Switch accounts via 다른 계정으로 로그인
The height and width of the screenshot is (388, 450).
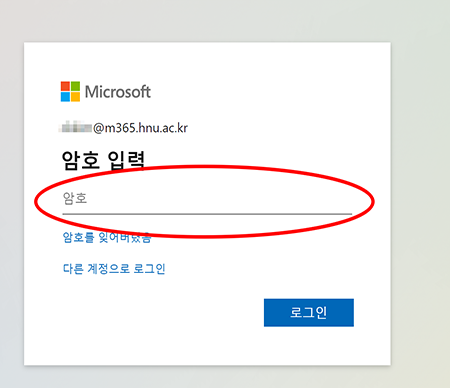pos(114,268)
